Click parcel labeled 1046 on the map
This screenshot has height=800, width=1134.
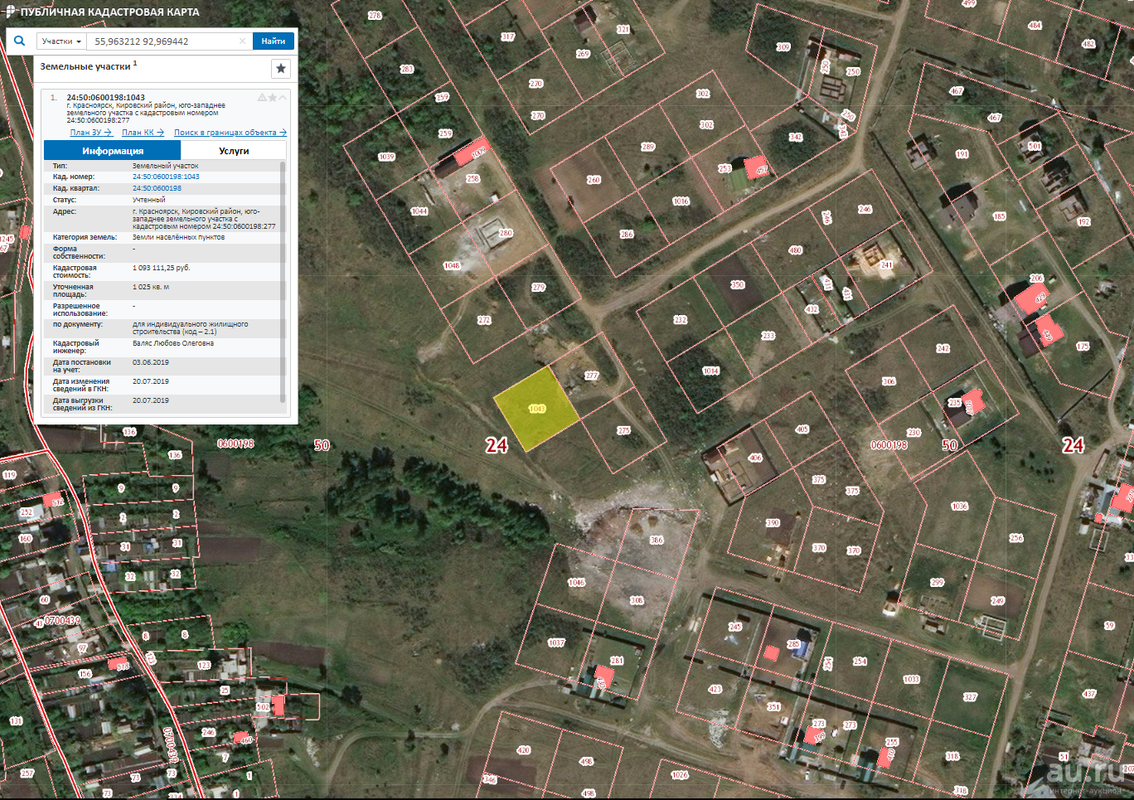click(x=576, y=582)
